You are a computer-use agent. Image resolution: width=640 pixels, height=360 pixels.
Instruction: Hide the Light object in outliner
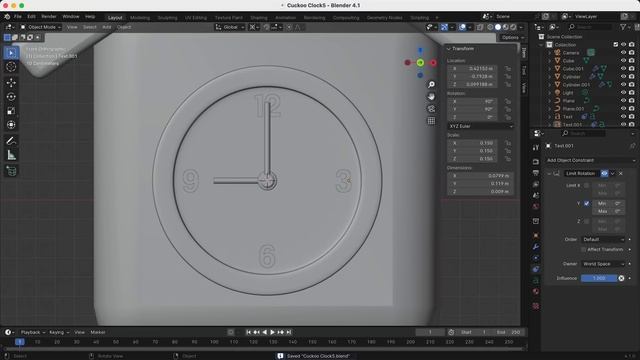point(623,93)
